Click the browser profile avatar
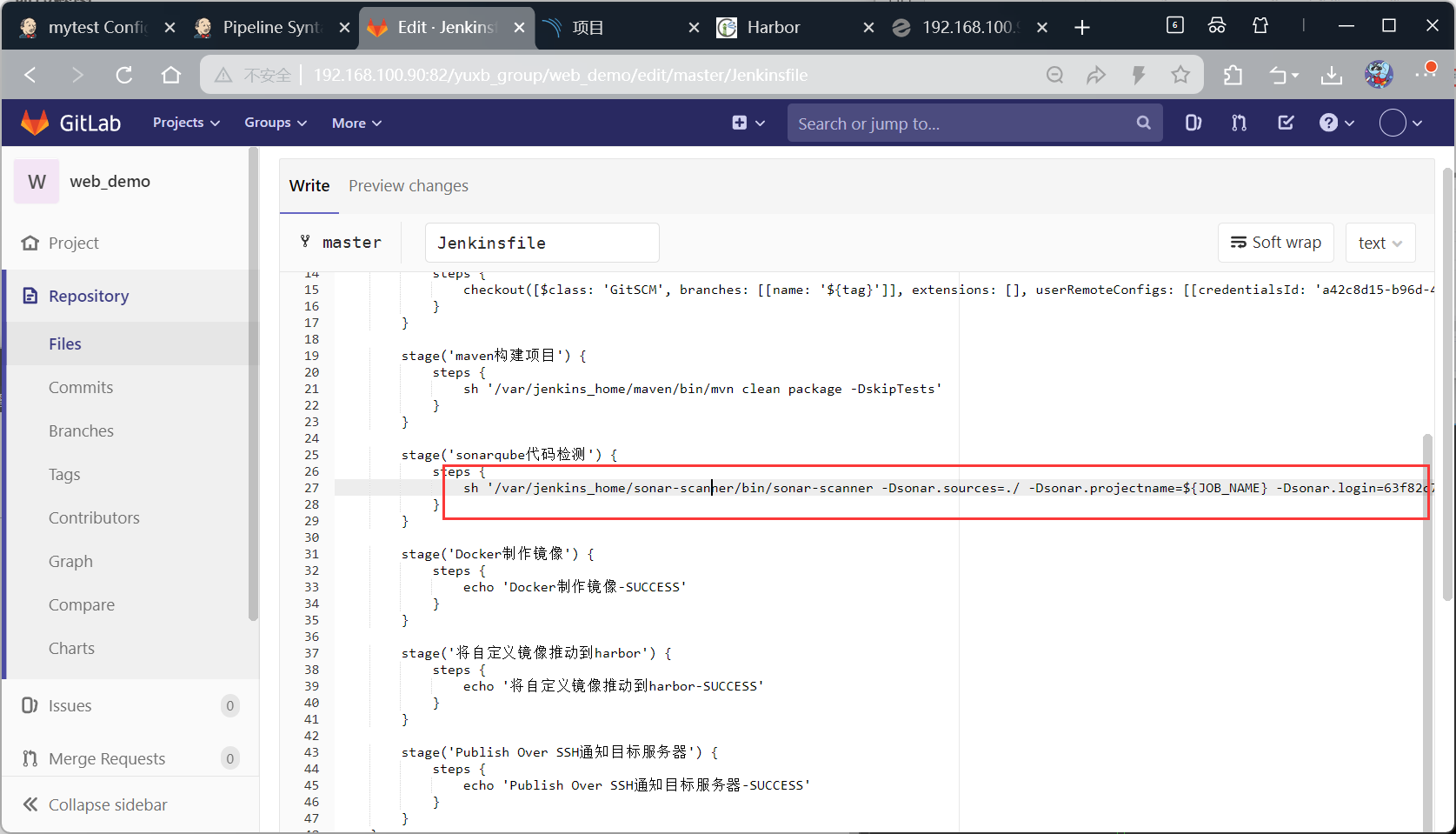This screenshot has height=834, width=1456. (x=1379, y=75)
